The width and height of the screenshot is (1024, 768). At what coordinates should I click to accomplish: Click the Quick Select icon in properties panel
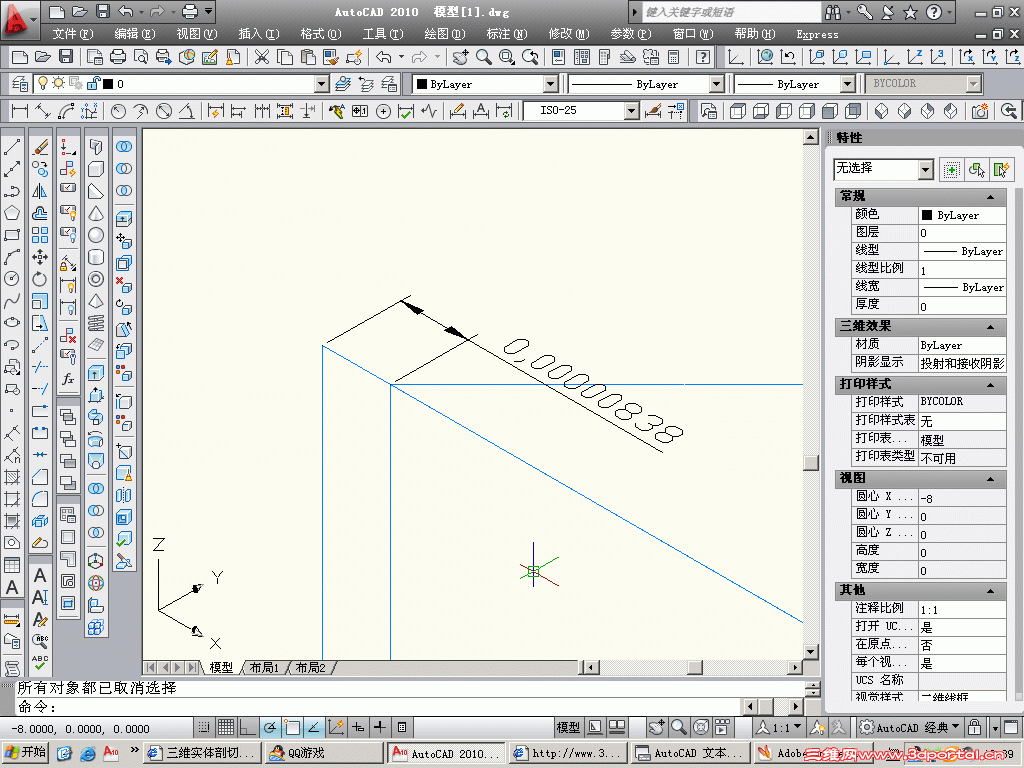(1000, 170)
